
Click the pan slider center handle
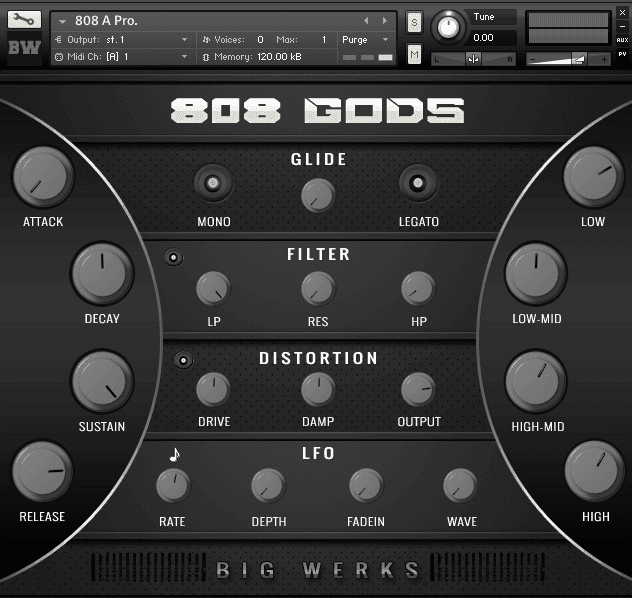474,59
